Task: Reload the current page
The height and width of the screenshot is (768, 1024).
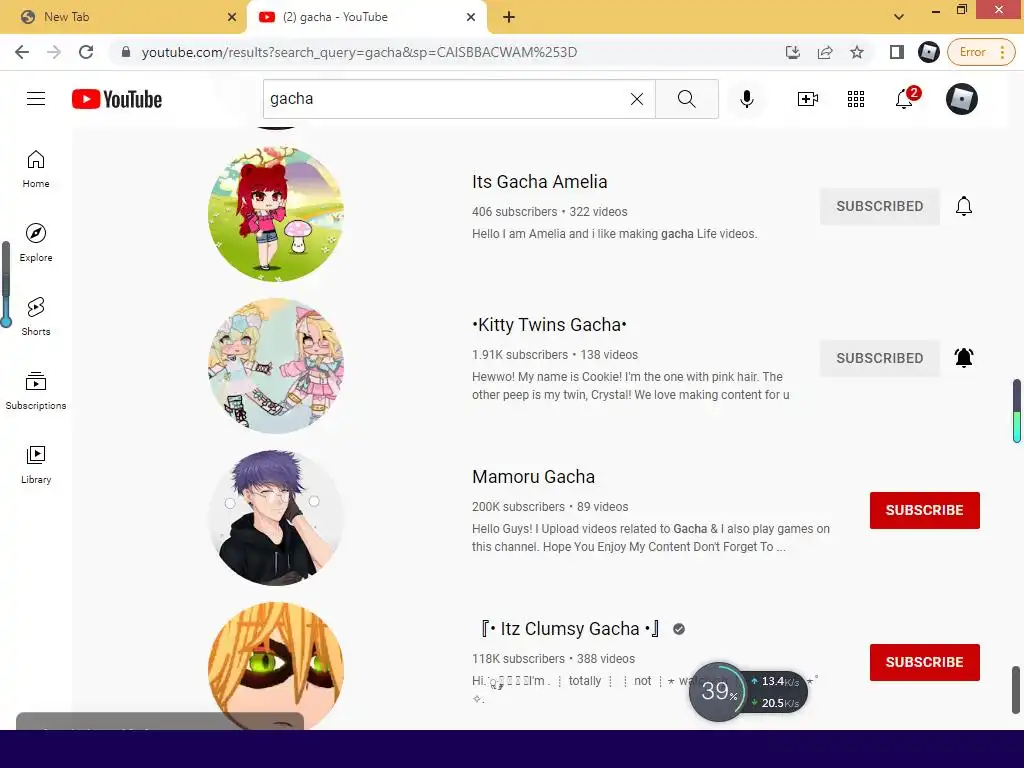Action: (x=86, y=52)
